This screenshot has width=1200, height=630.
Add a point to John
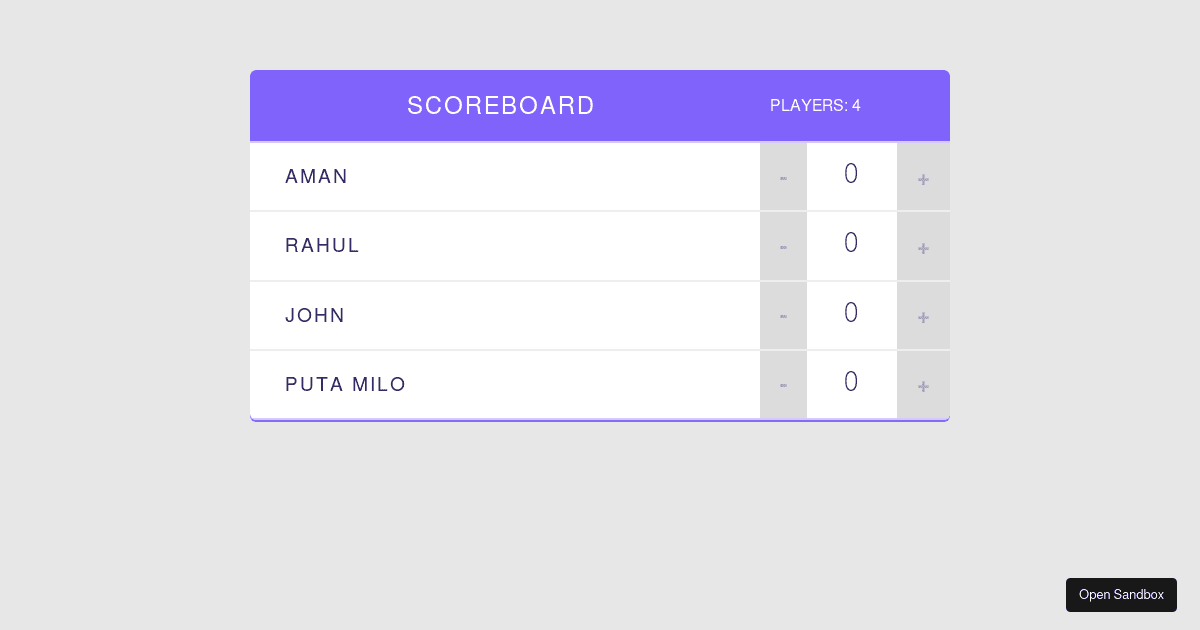click(923, 316)
